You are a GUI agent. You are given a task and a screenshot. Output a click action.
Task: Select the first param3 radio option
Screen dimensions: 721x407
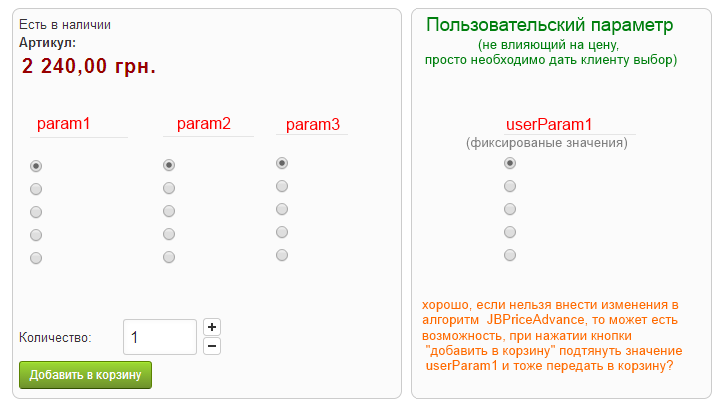[x=282, y=163]
